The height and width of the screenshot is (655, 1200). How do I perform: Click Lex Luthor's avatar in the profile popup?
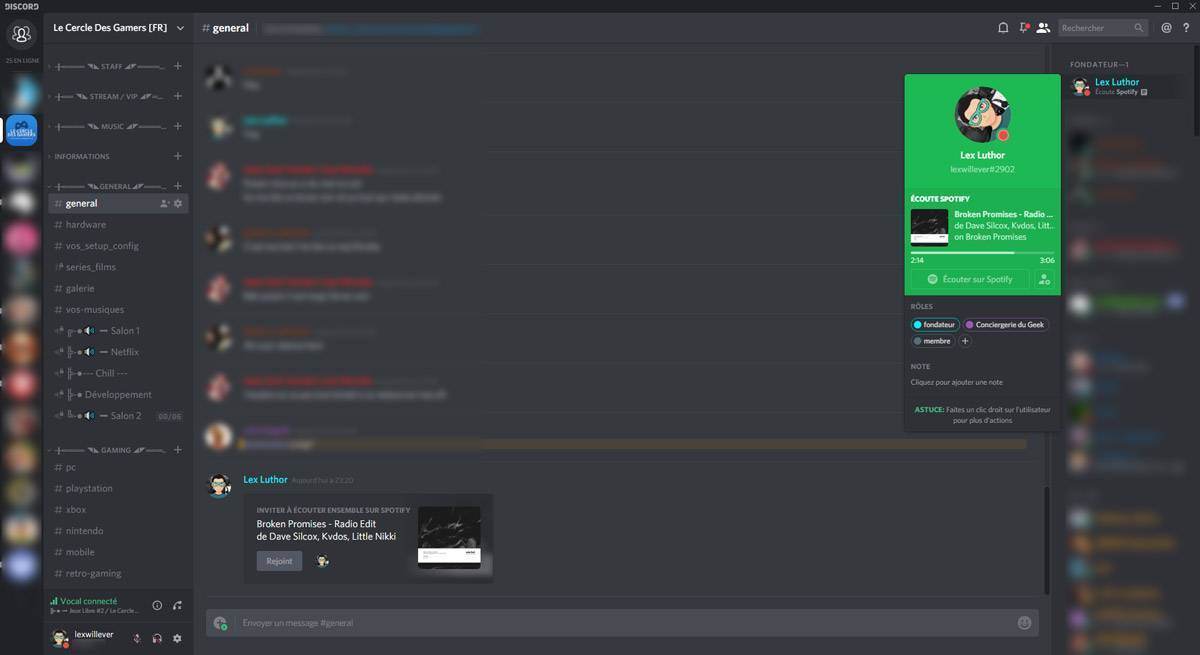[983, 114]
